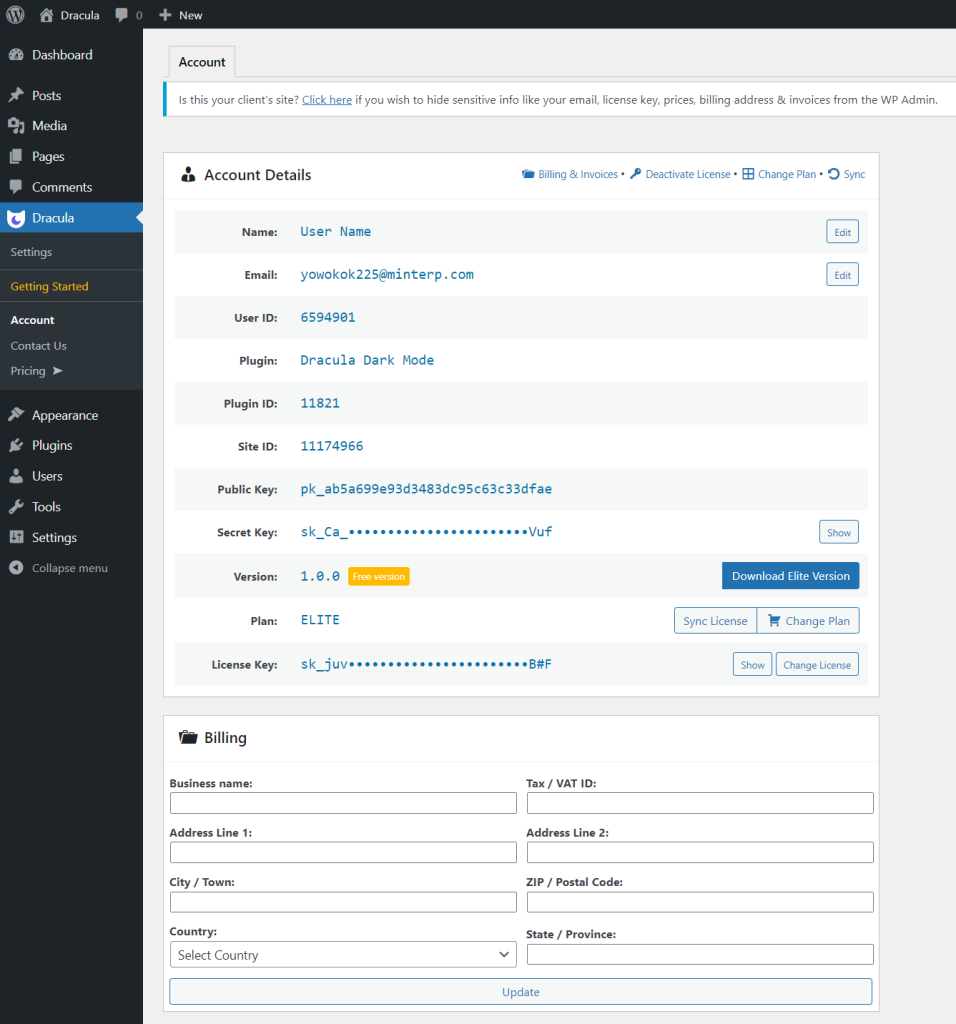The width and height of the screenshot is (956, 1024).
Task: Open Billing & Invoices link
Action: [578, 174]
